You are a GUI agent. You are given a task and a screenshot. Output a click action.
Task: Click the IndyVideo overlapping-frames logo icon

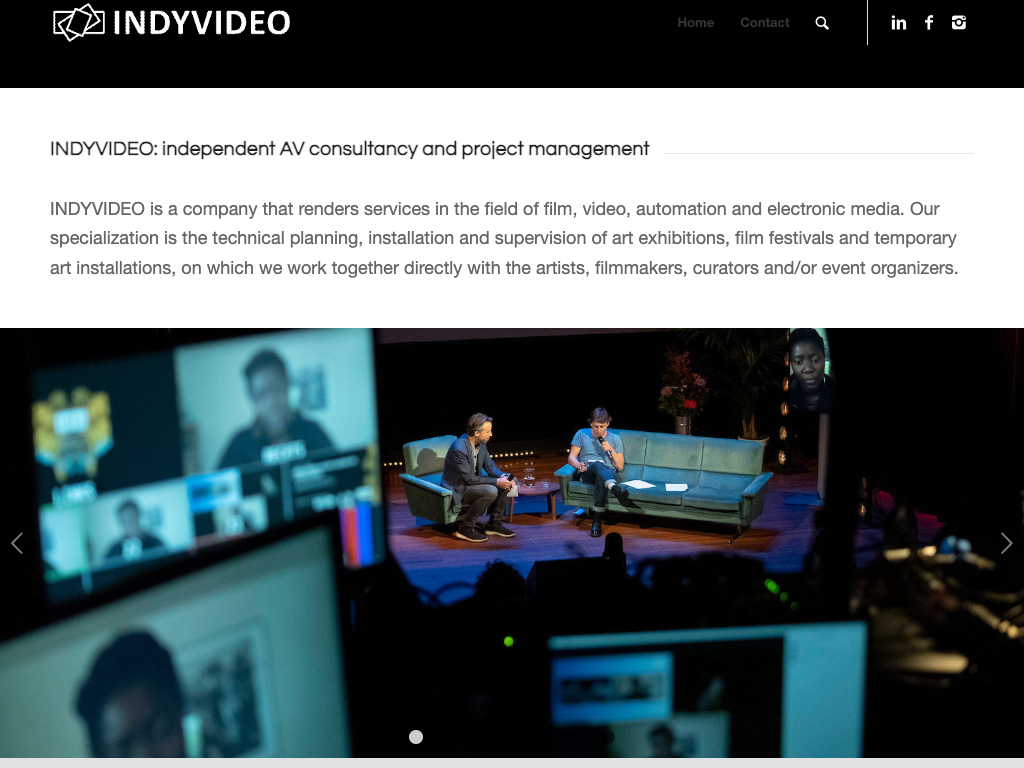pos(78,22)
